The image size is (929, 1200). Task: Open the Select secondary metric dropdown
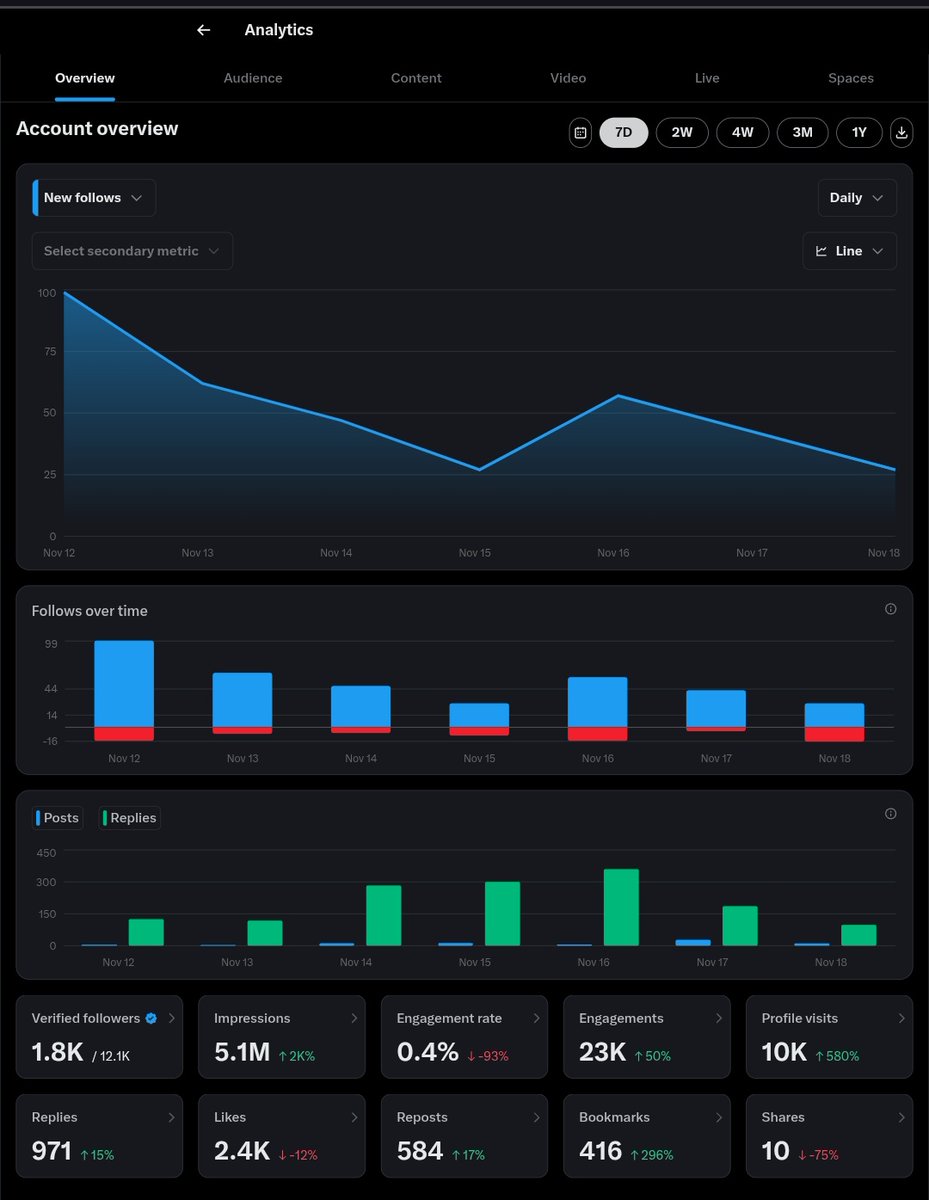tap(132, 250)
